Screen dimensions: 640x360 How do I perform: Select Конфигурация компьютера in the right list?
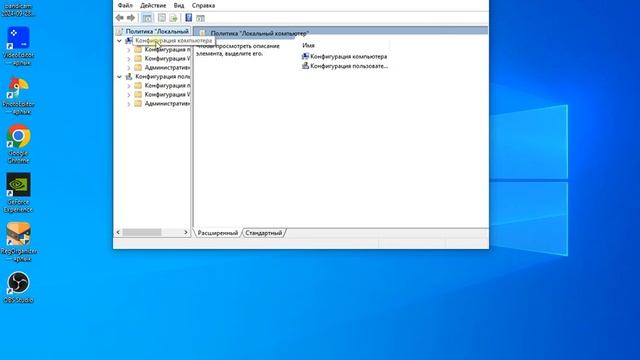click(x=344, y=56)
